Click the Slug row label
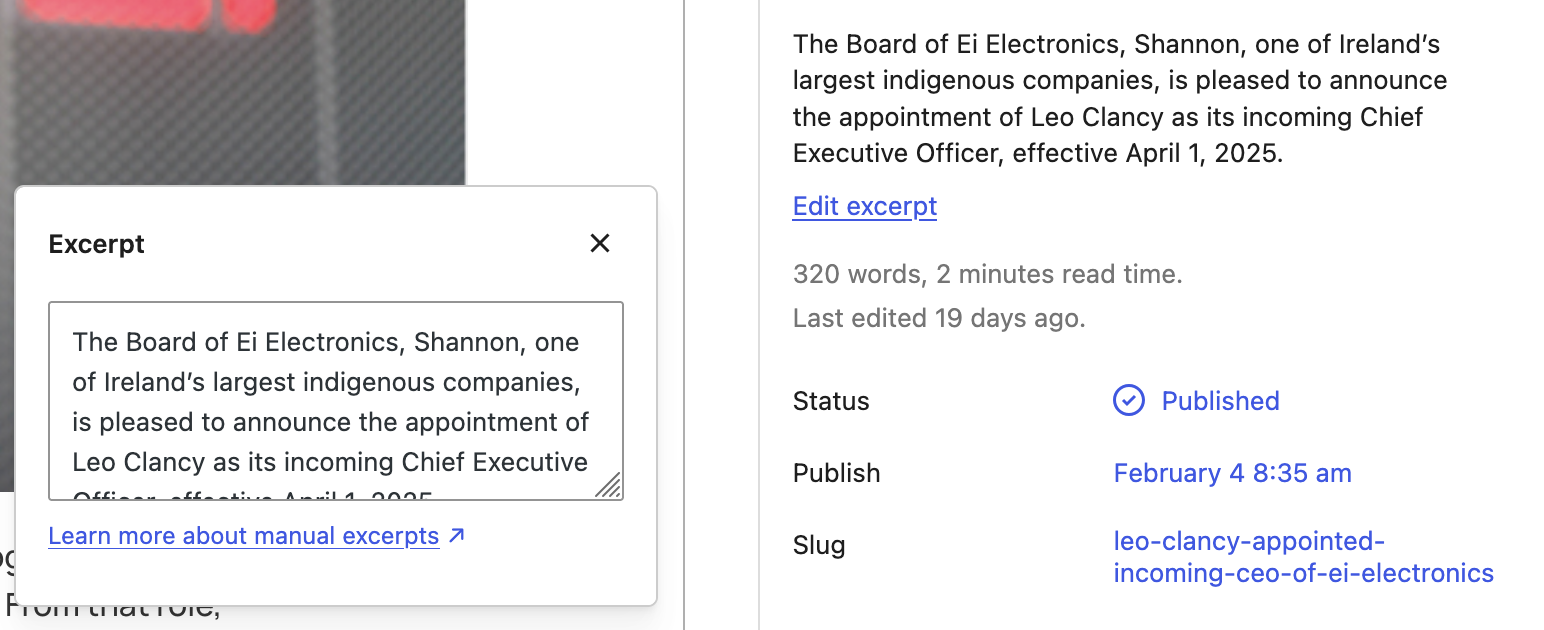 pyautogui.click(x=819, y=545)
